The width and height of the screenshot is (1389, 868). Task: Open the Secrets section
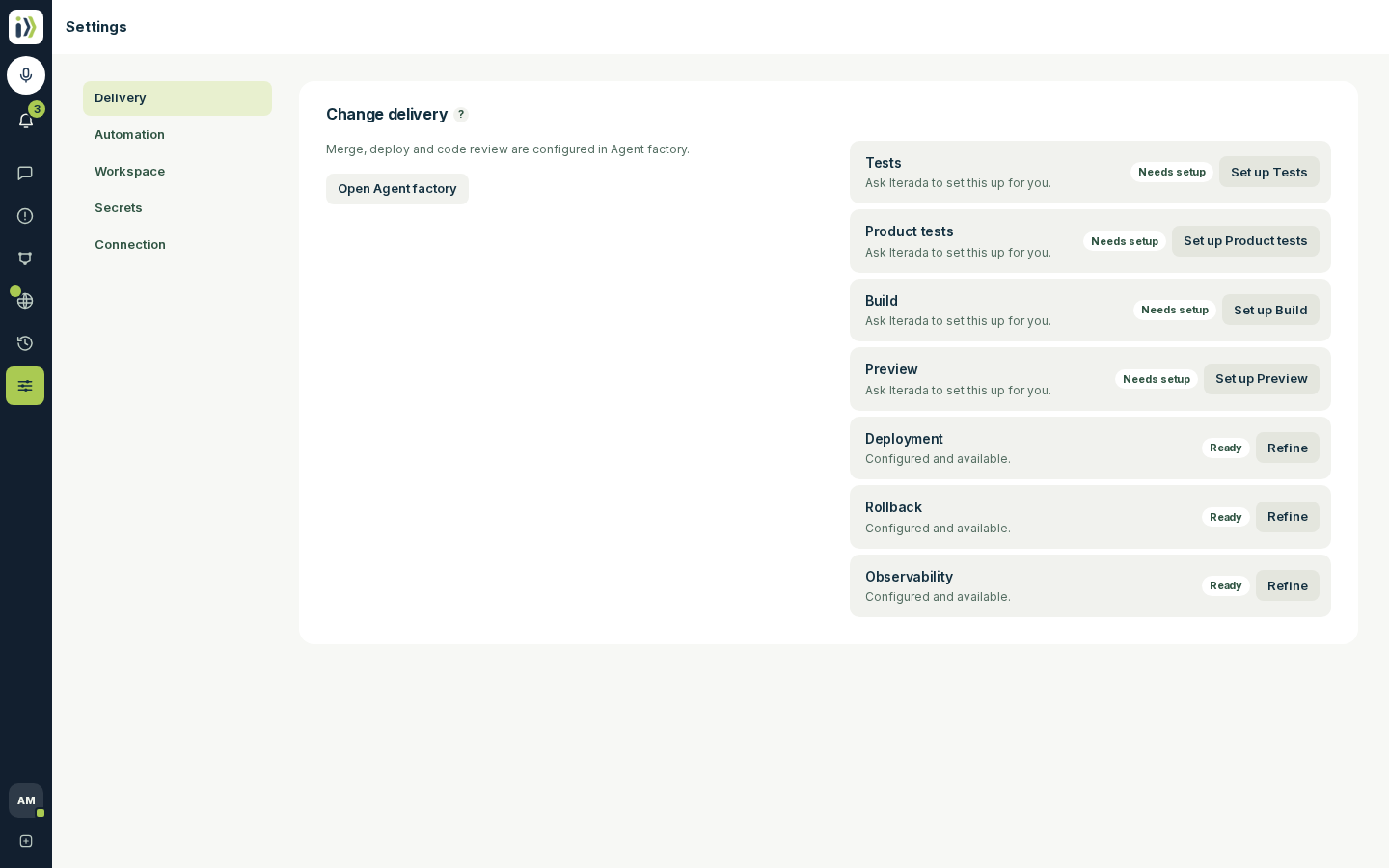(x=177, y=208)
